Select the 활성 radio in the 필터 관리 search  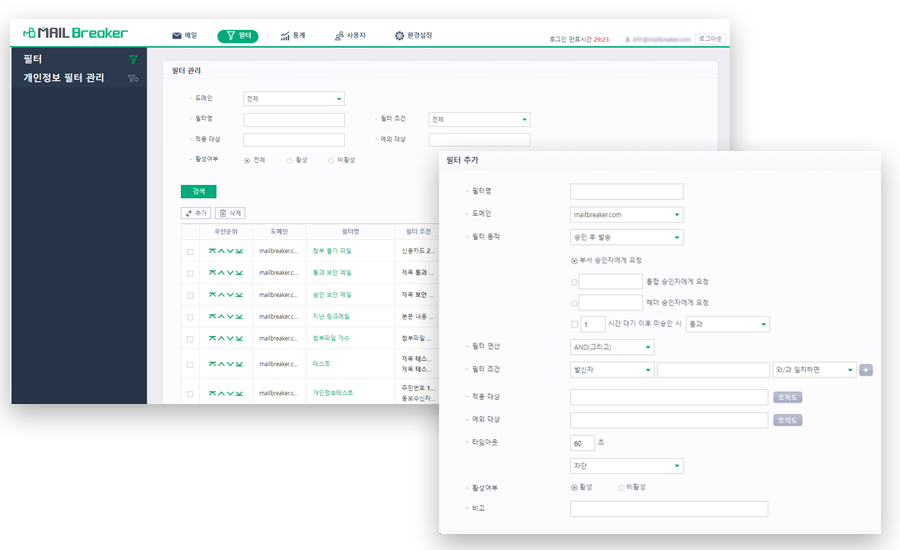coord(289,161)
